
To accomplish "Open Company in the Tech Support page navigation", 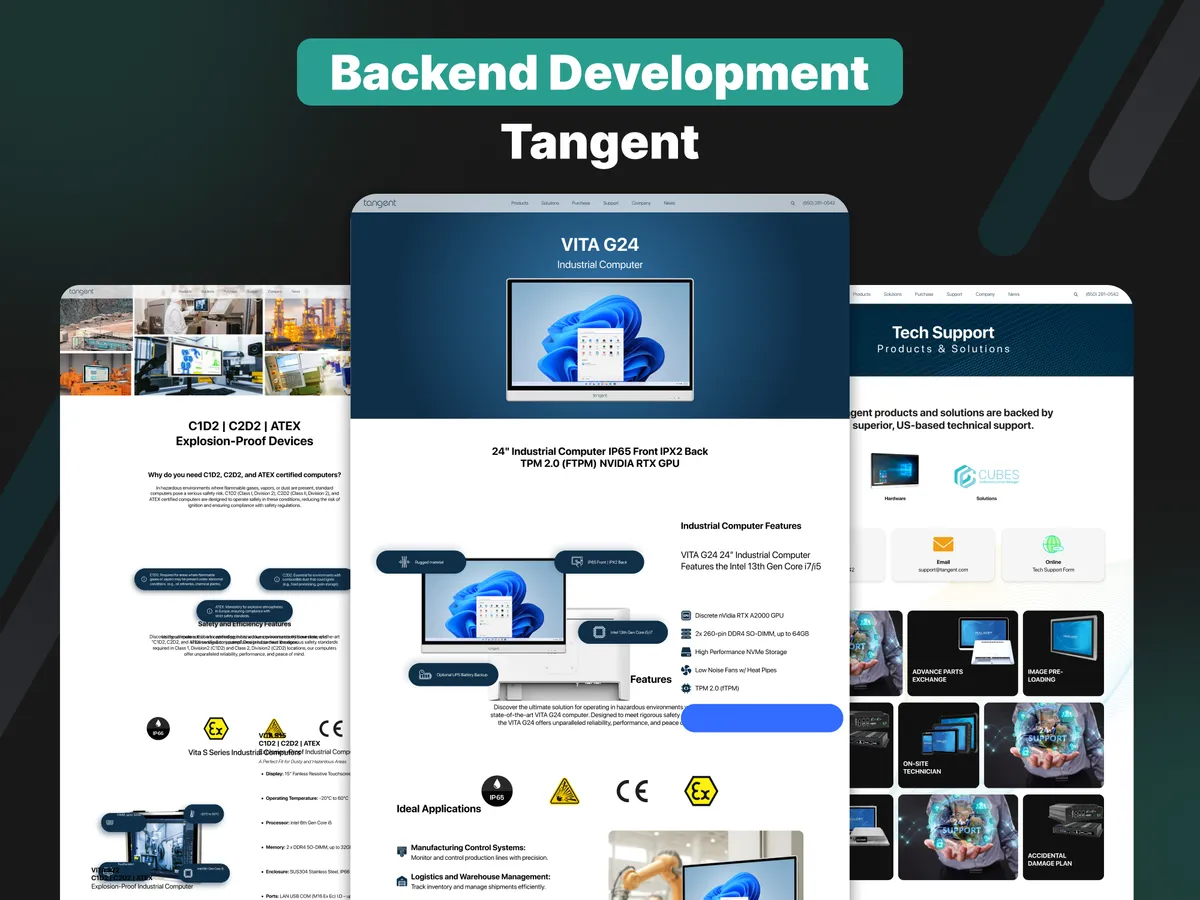I will tap(985, 294).
